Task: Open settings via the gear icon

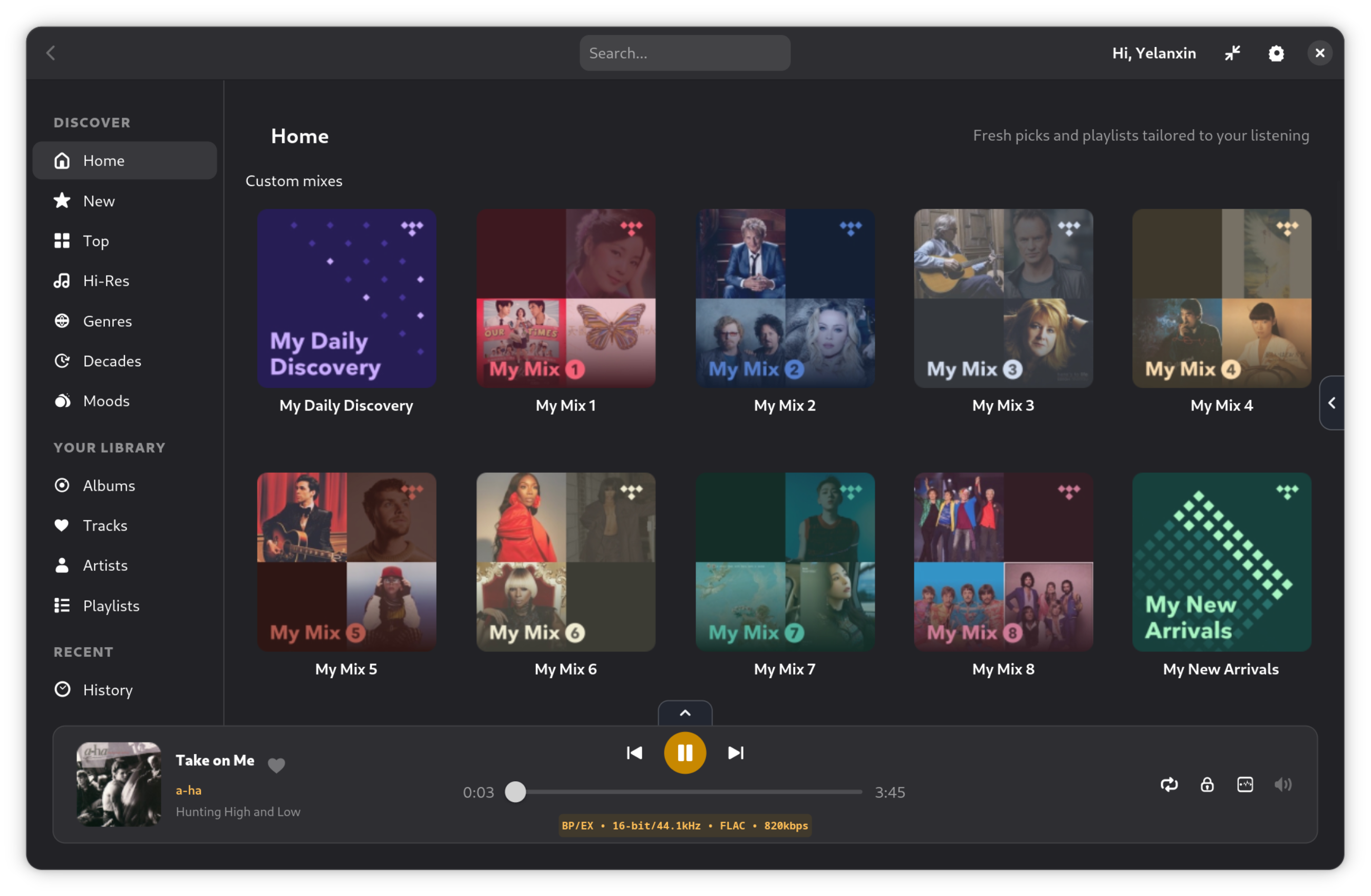Action: click(x=1276, y=53)
